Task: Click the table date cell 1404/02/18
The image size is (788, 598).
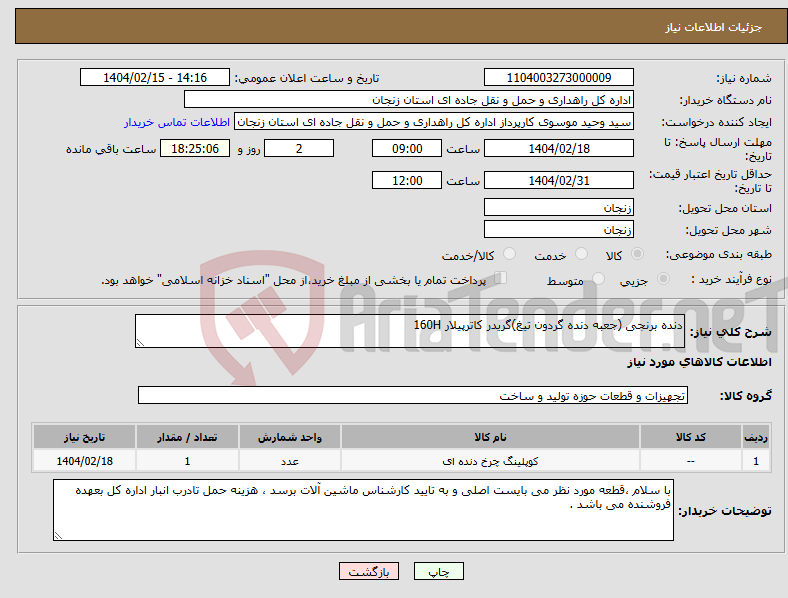Action: (x=84, y=461)
